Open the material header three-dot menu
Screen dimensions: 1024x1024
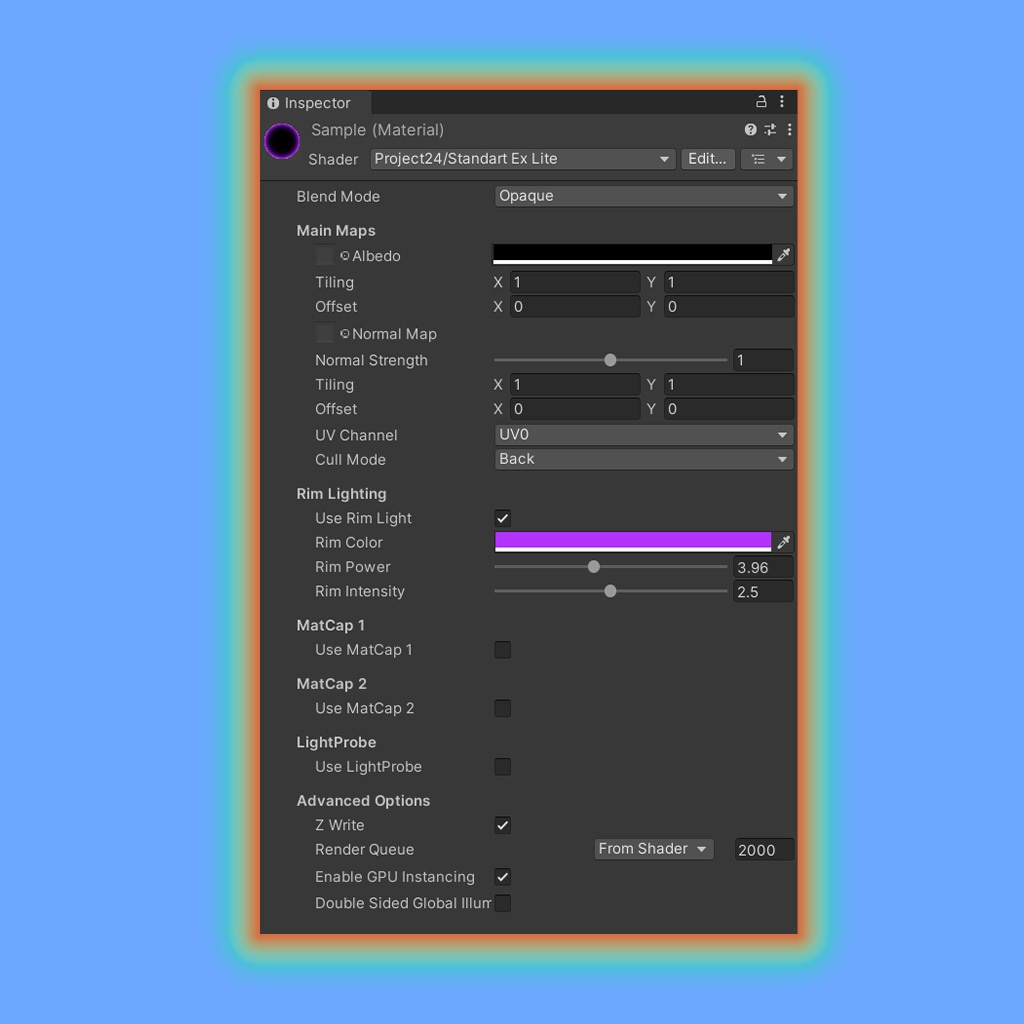pyautogui.click(x=790, y=129)
